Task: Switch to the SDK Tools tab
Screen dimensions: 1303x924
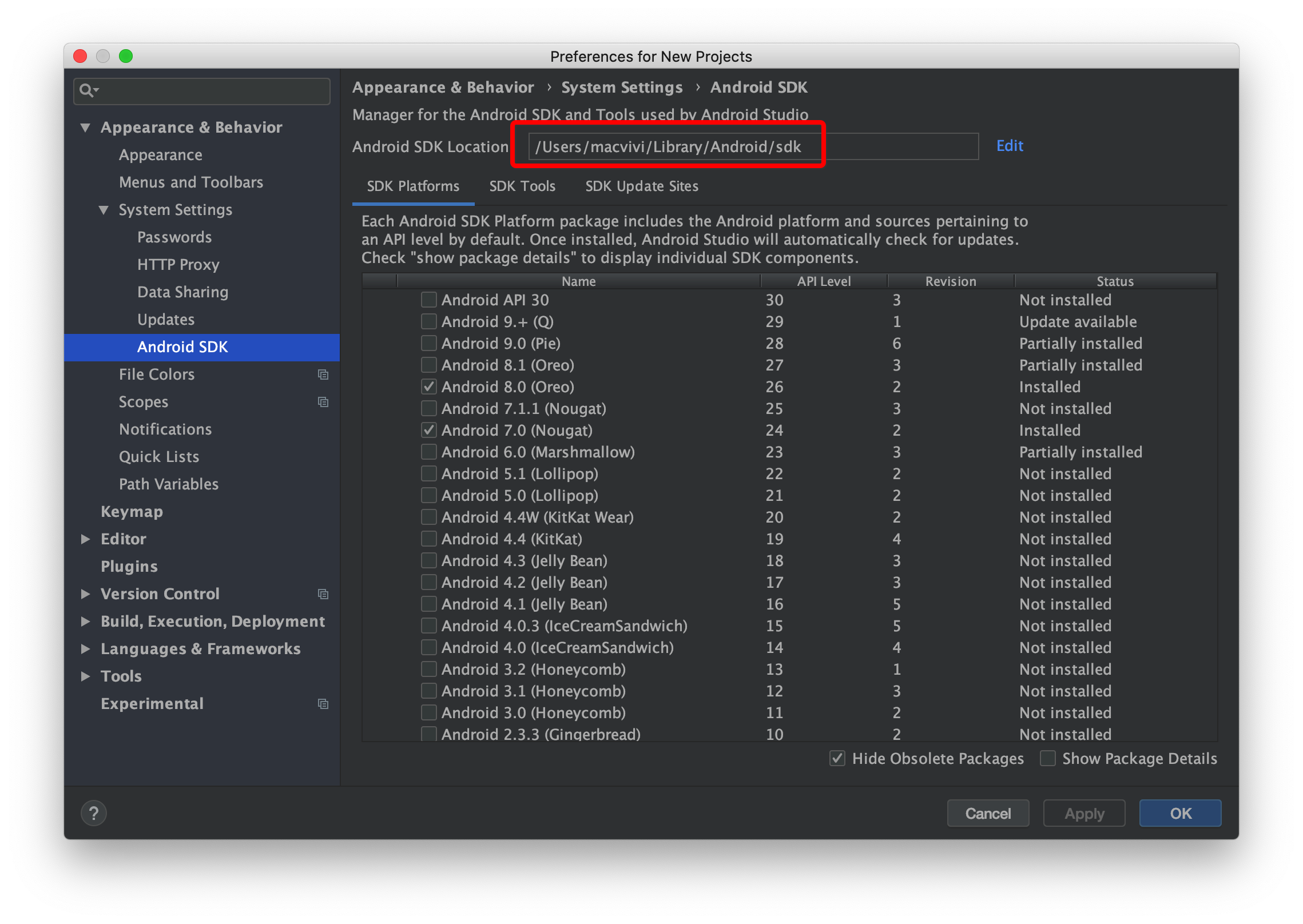Action: (522, 186)
